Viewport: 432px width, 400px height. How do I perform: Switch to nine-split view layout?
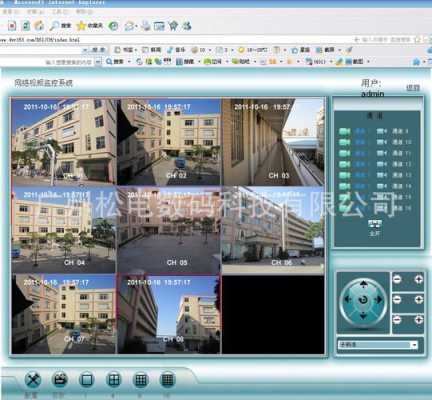coord(140,380)
